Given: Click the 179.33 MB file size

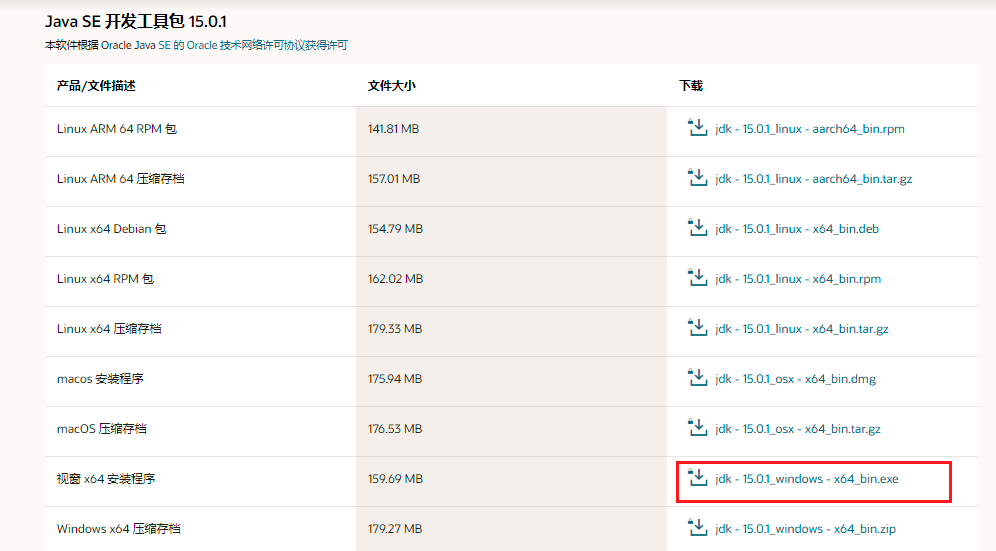Looking at the screenshot, I should coord(395,329).
